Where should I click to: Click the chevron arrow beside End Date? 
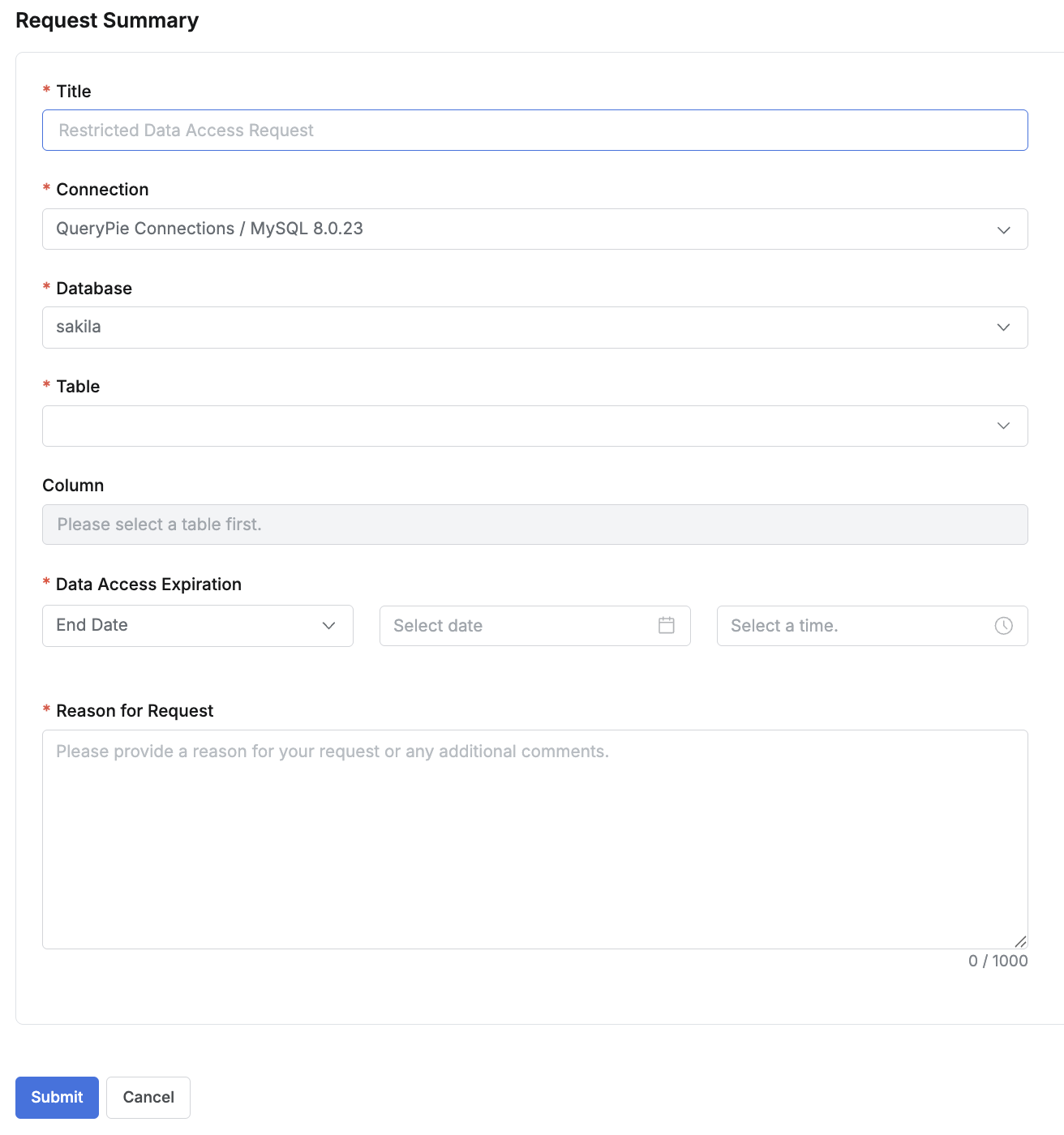click(328, 625)
